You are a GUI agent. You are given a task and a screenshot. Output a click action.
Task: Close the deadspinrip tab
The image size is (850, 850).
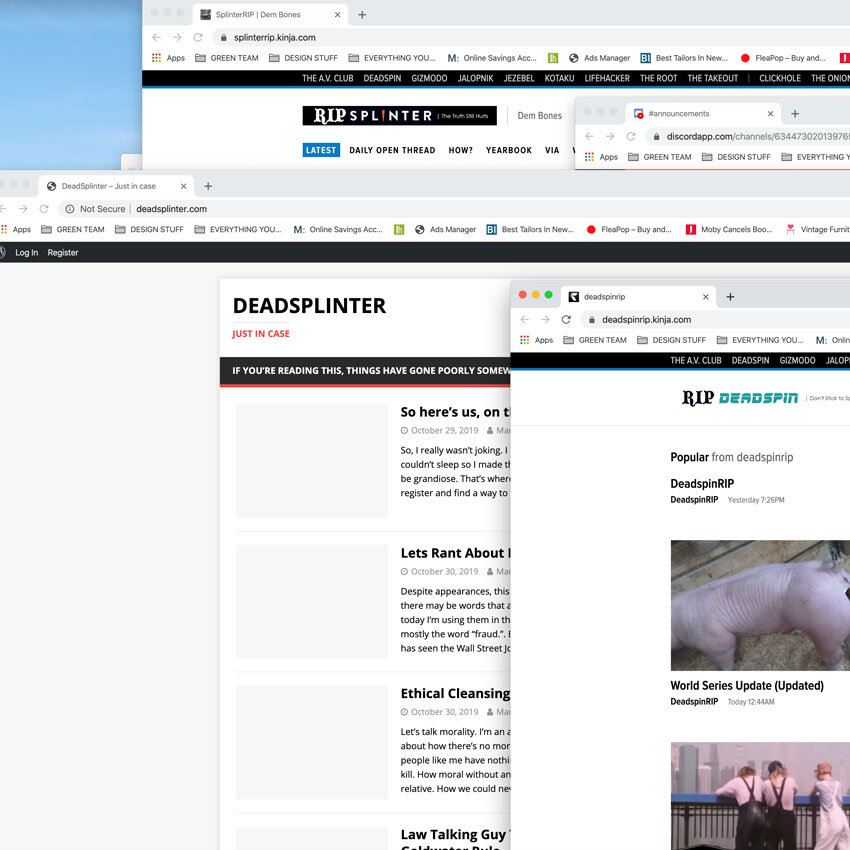pos(705,297)
